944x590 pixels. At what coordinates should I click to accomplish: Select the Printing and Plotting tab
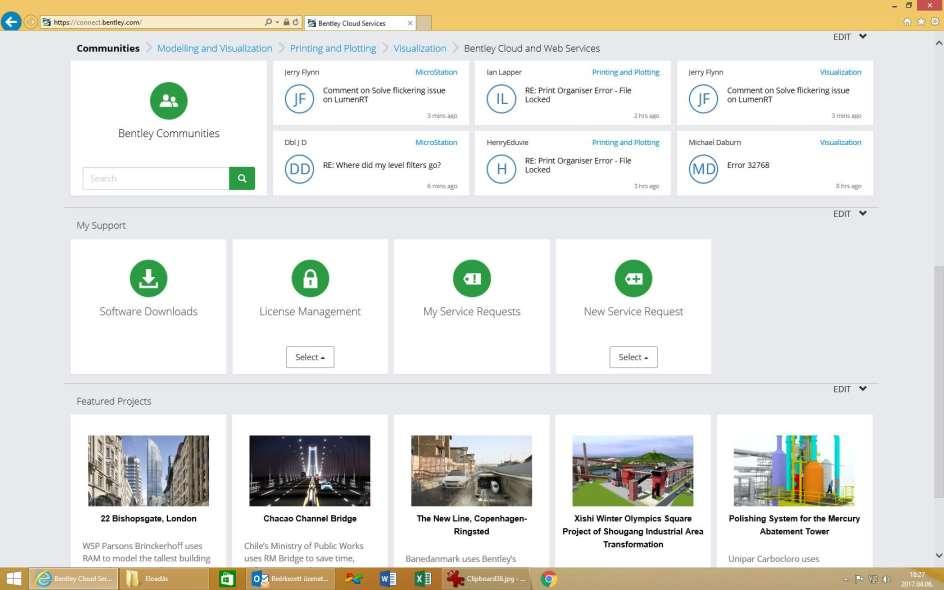pyautogui.click(x=333, y=48)
